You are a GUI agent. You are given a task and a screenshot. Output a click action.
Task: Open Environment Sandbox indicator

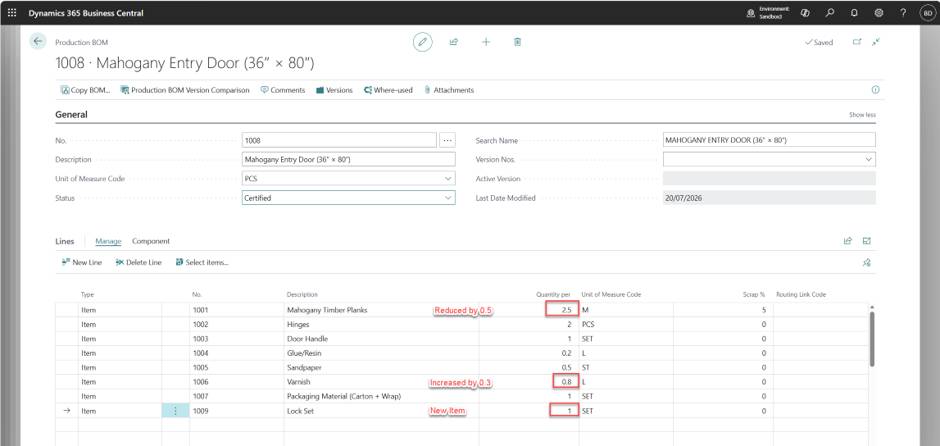pos(768,13)
